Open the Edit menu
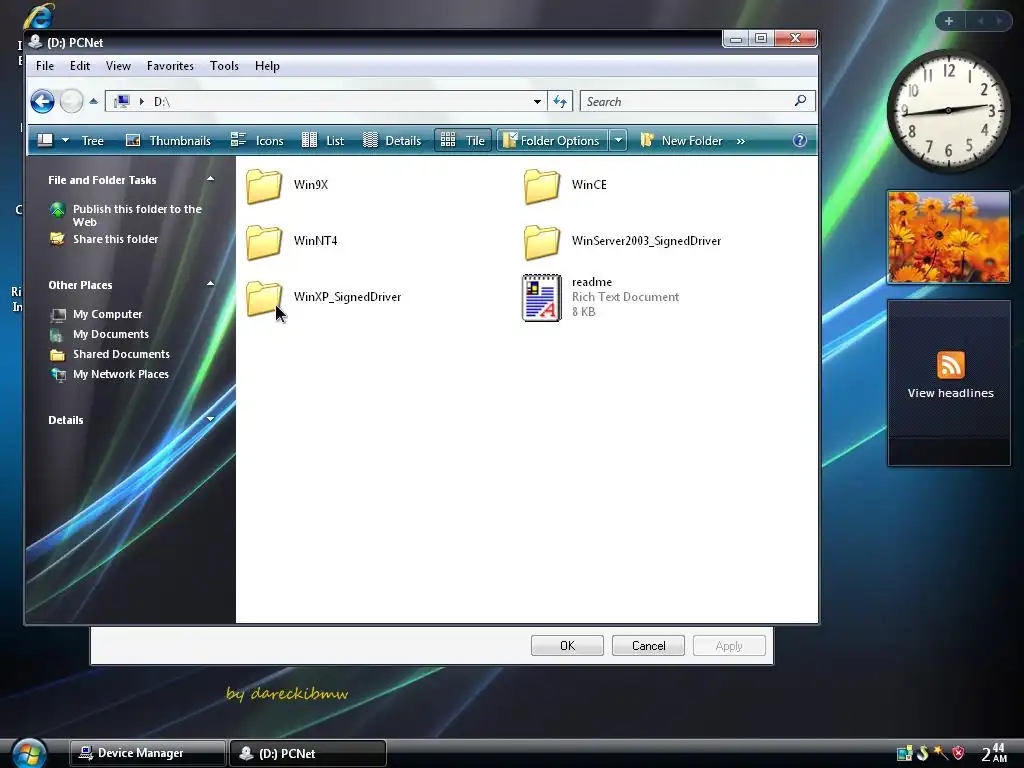Viewport: 1024px width, 768px height. click(80, 66)
